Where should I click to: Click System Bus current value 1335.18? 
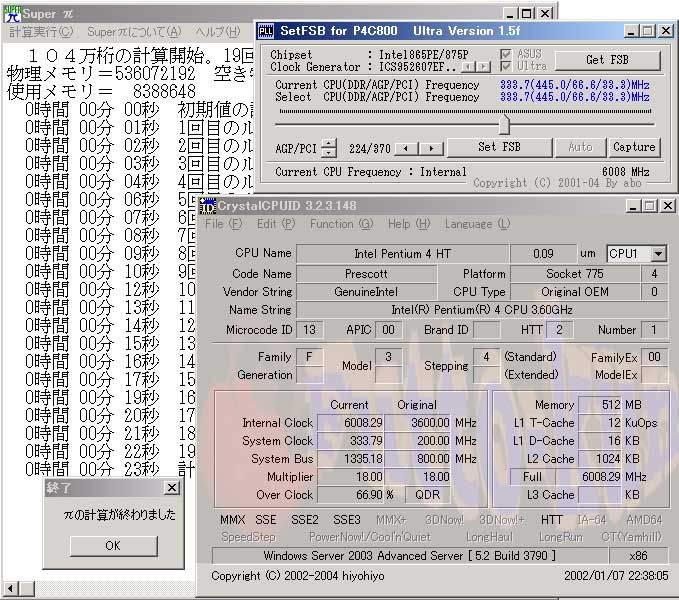tap(351, 459)
